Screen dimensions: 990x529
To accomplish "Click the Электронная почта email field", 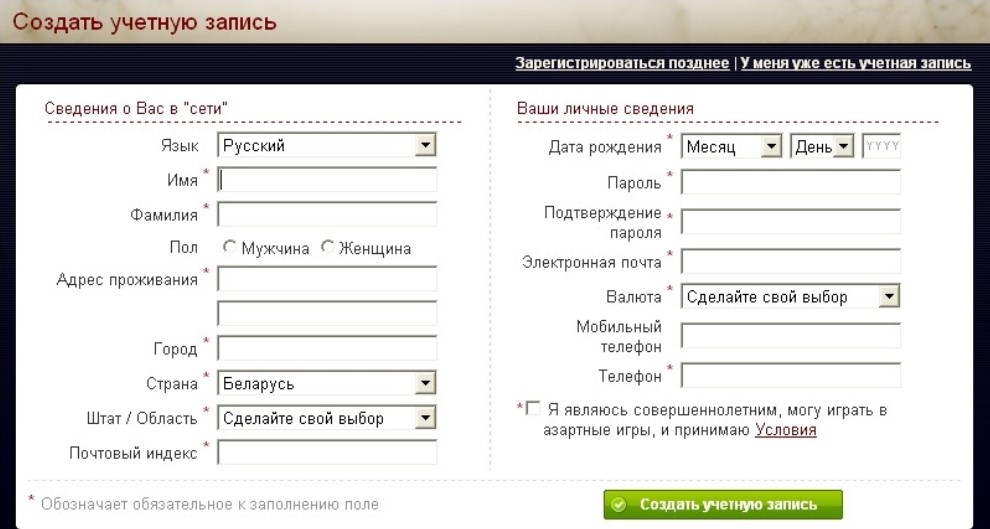I will [x=791, y=262].
